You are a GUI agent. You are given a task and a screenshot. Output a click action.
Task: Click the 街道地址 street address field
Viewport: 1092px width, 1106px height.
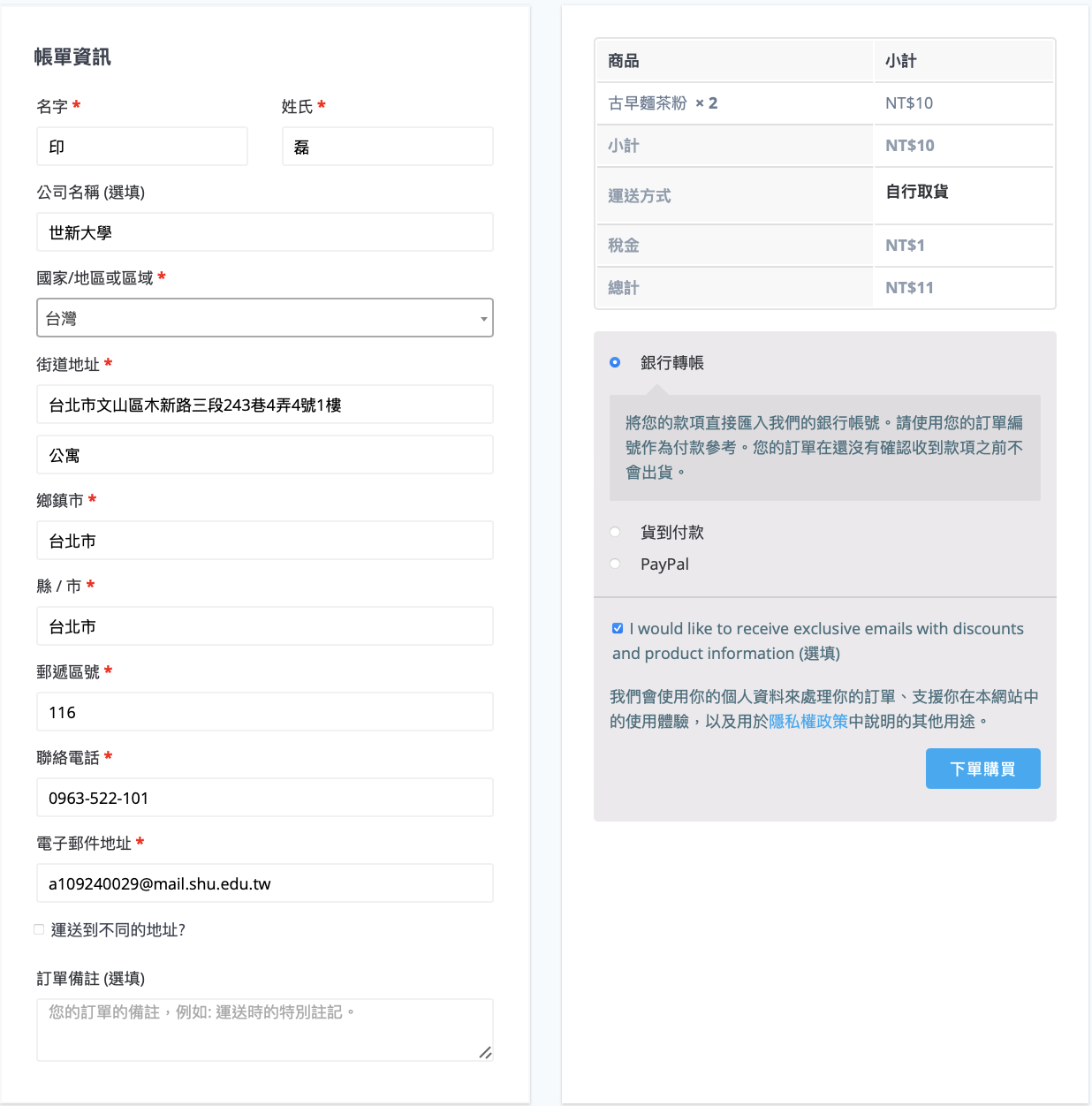click(264, 405)
